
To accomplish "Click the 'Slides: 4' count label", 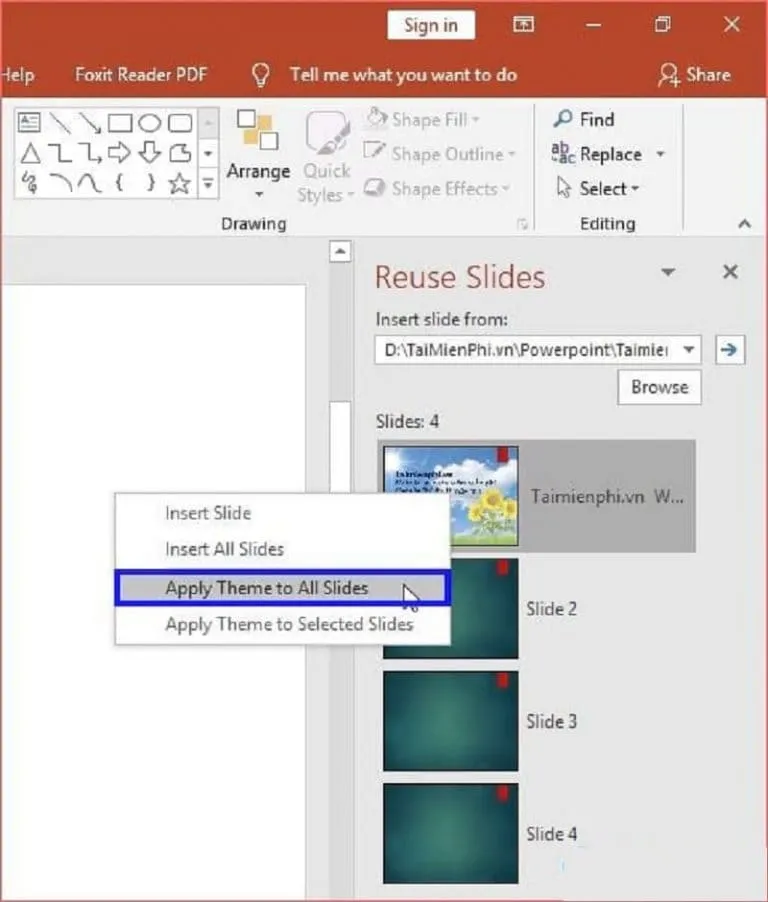I will (407, 422).
